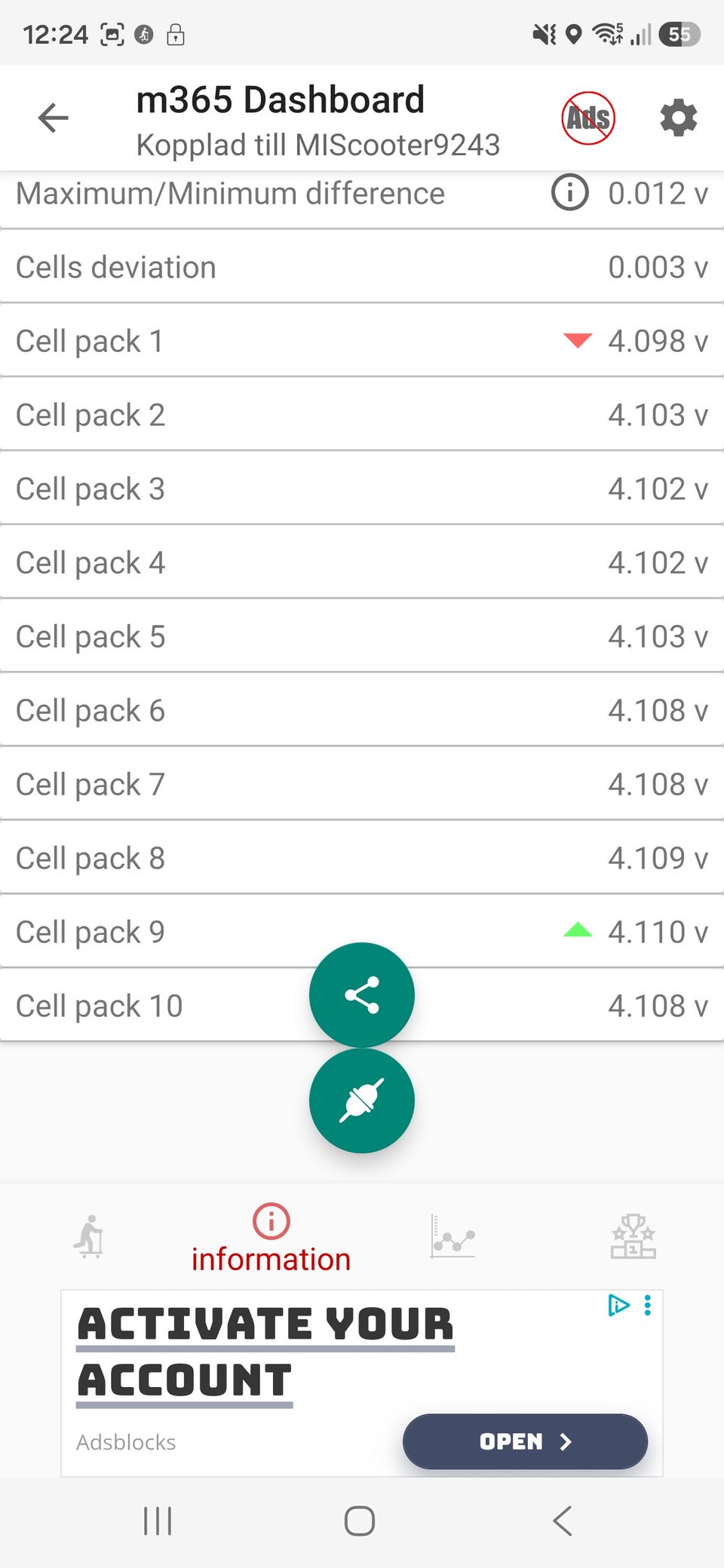Open the graph chart tab

[x=452, y=1236]
